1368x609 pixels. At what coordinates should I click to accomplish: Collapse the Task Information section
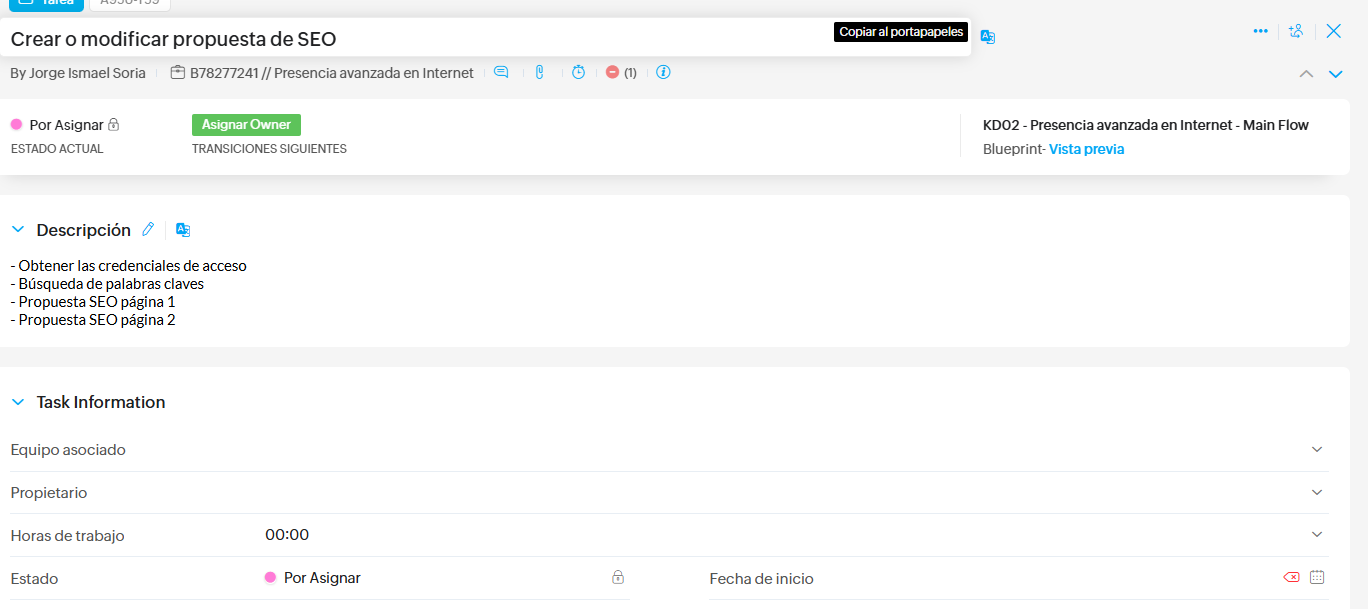(x=18, y=402)
